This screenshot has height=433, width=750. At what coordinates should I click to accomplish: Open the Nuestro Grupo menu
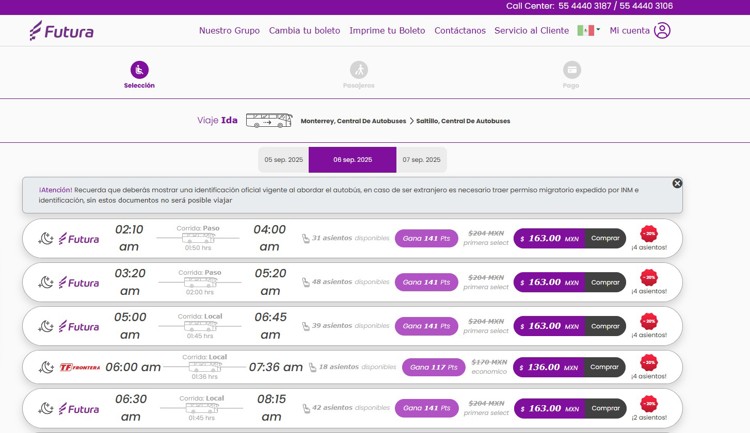click(x=229, y=31)
